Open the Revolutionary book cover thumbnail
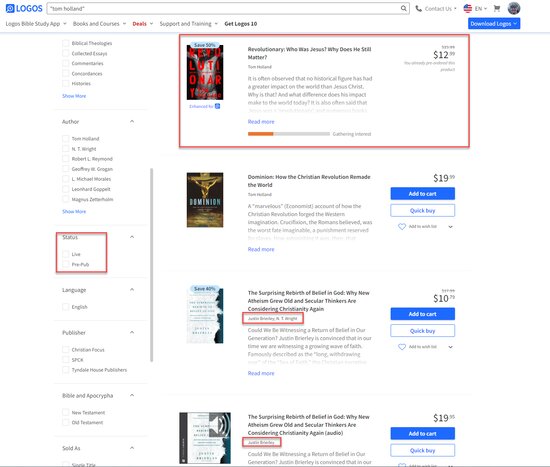The image size is (550, 467). (x=205, y=72)
